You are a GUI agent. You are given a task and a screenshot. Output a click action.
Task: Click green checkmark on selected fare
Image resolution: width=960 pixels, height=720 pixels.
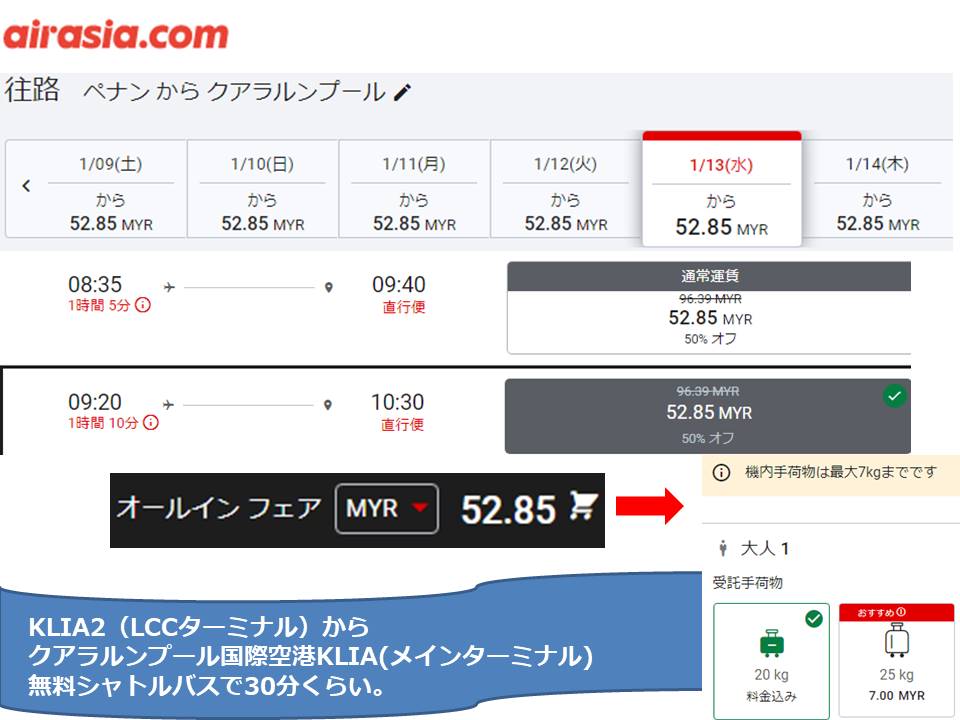(x=894, y=396)
